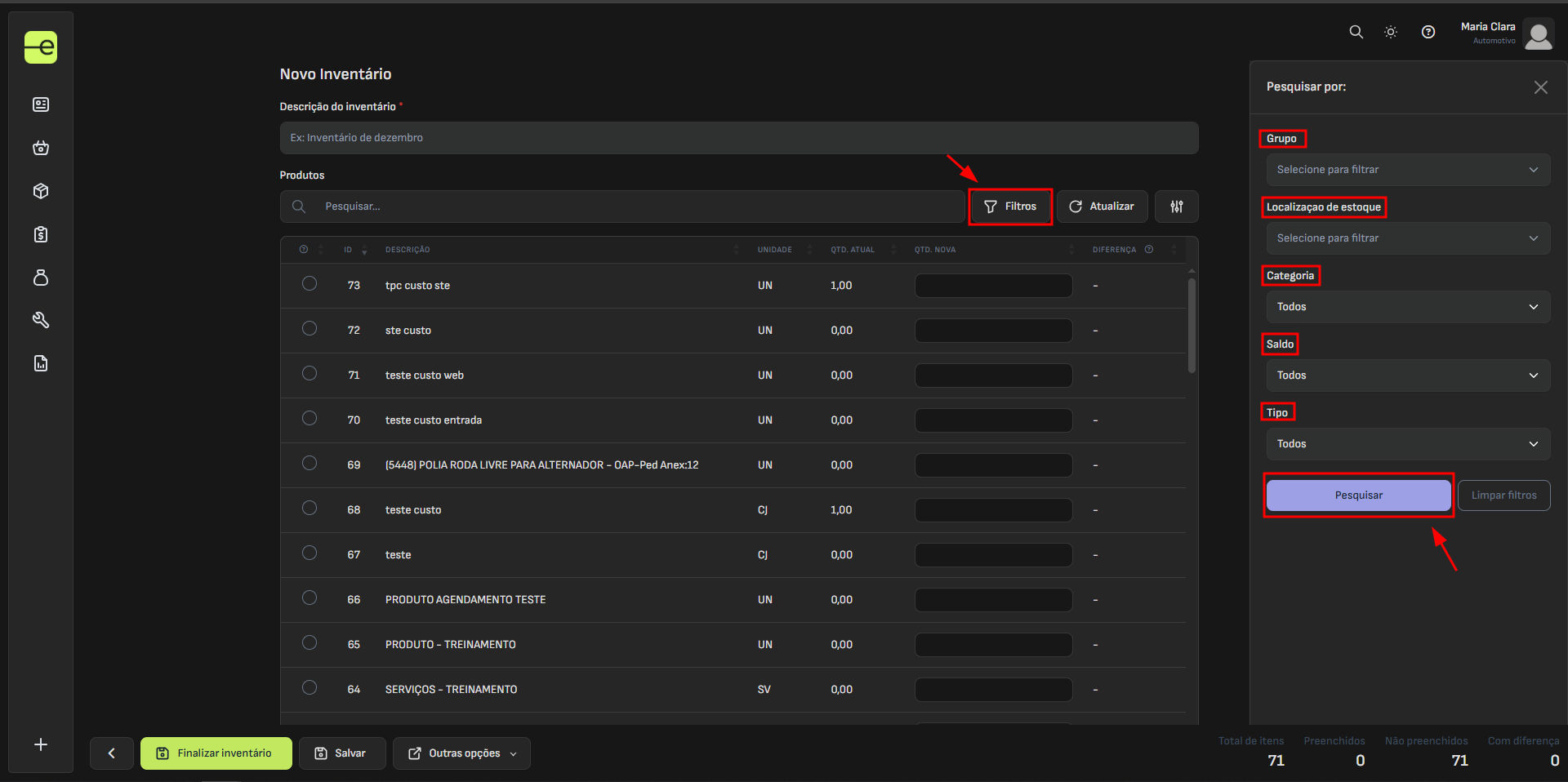This screenshot has width=1568, height=782.
Task: Expand the Saldo filter dropdown
Action: [1408, 375]
